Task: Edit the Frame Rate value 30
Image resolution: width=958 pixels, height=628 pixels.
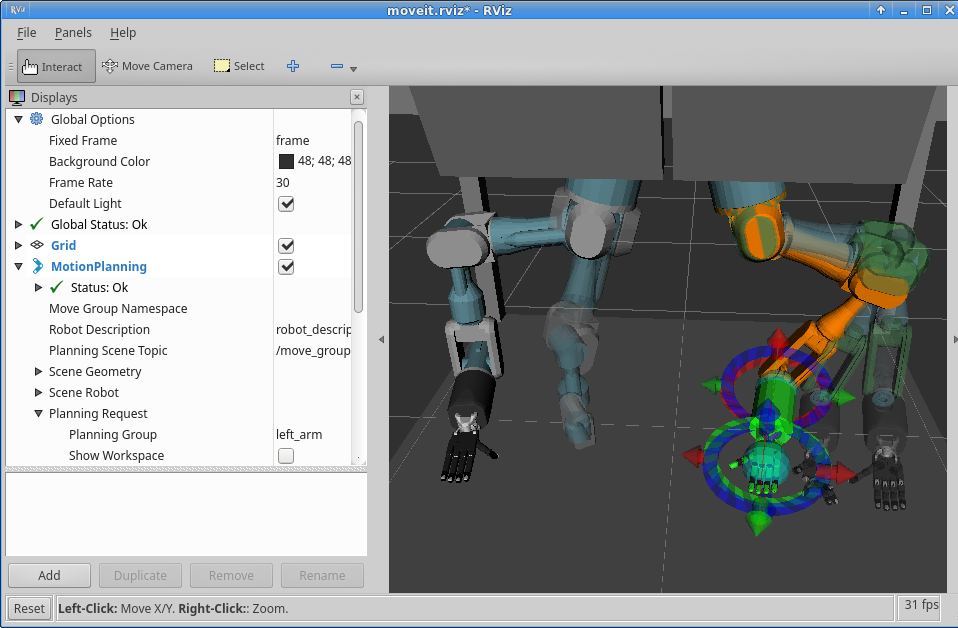Action: tap(283, 183)
